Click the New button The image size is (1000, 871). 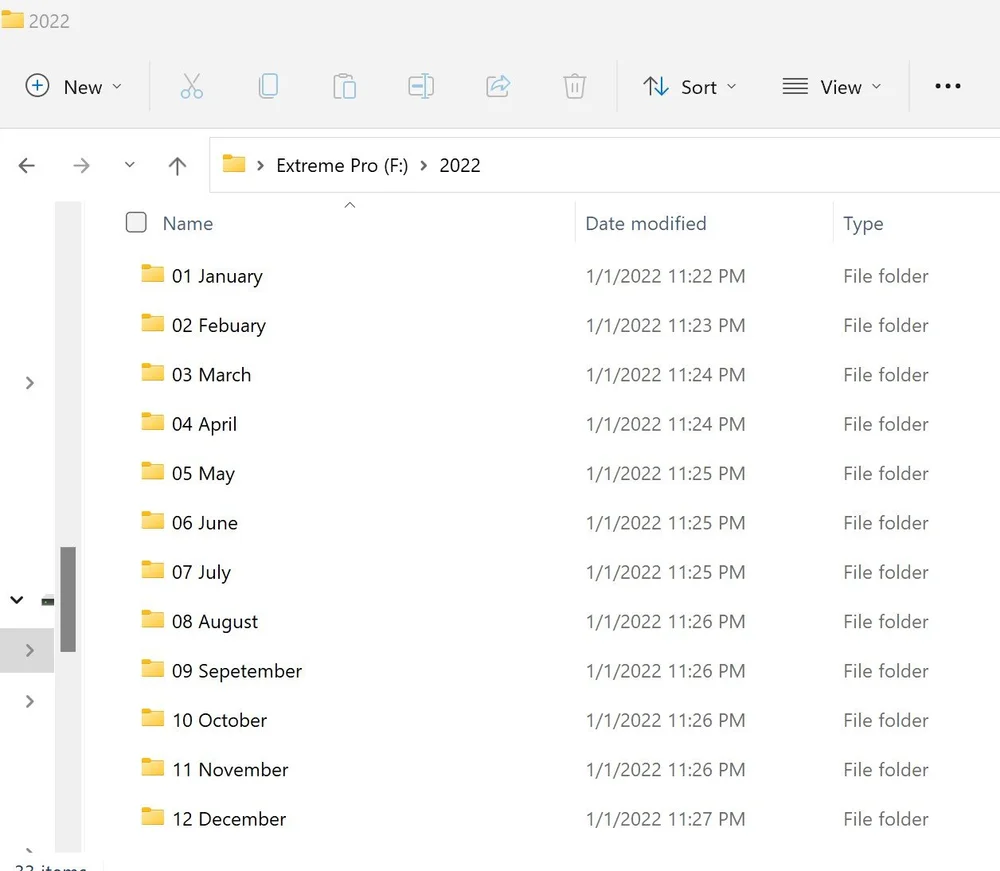click(74, 86)
